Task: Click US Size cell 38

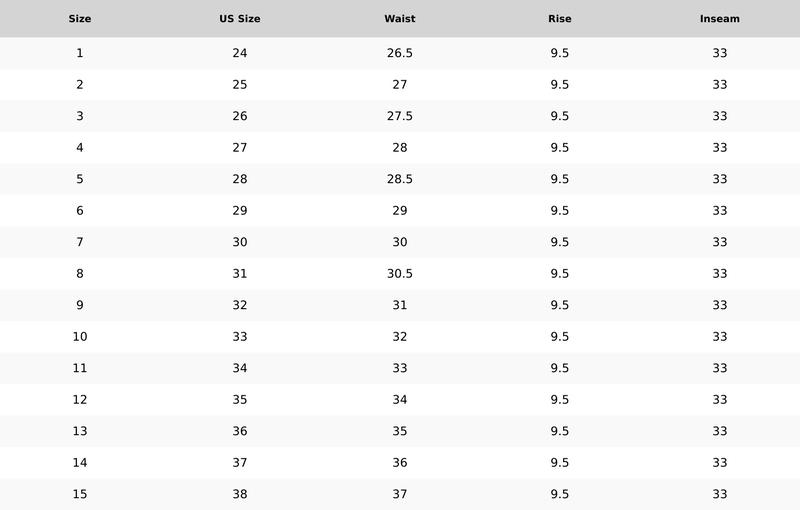Action: 240,494
